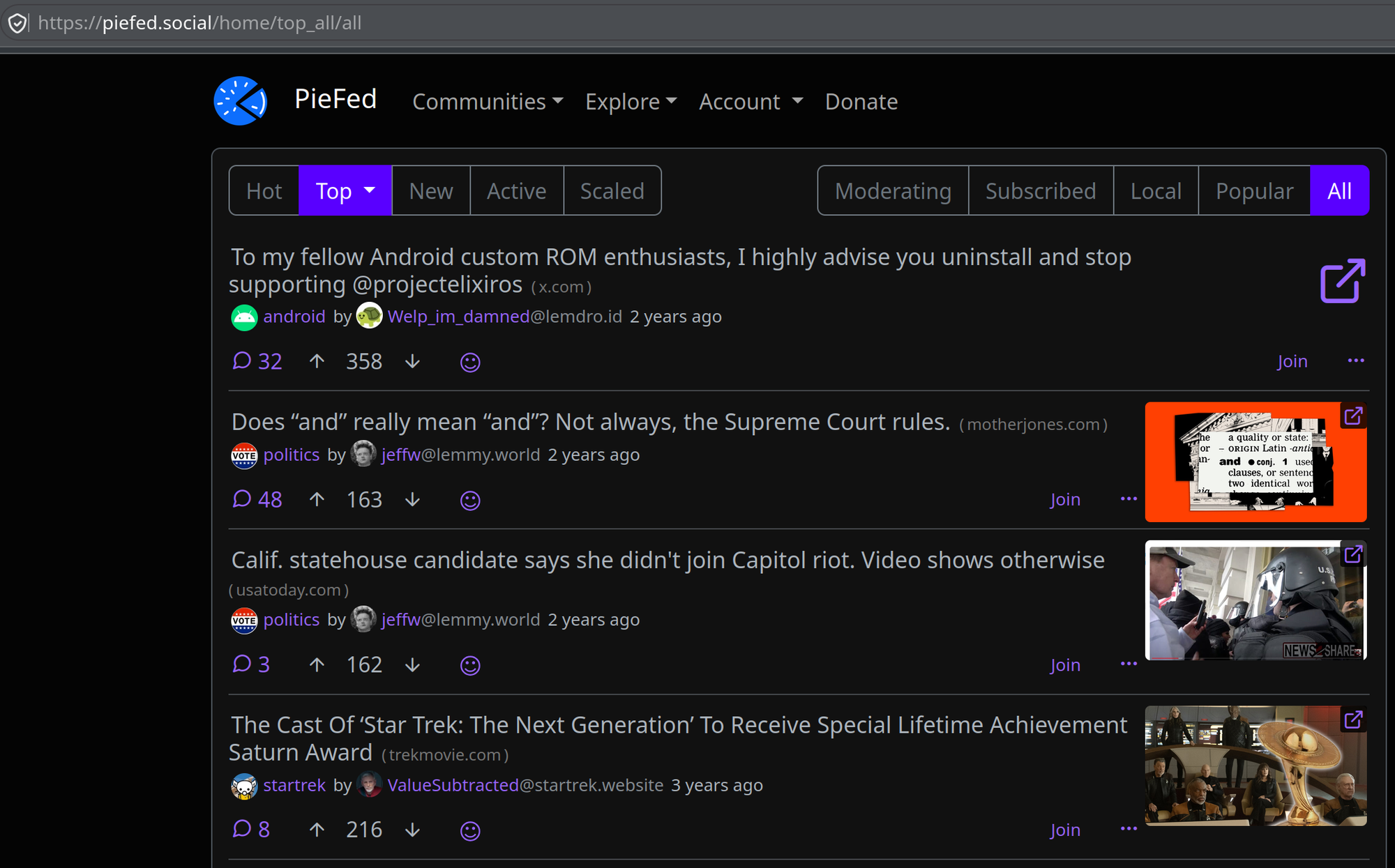Downvote the Star Trek Saturn Award post
Image resolution: width=1395 pixels, height=868 pixels.
pos(413,830)
